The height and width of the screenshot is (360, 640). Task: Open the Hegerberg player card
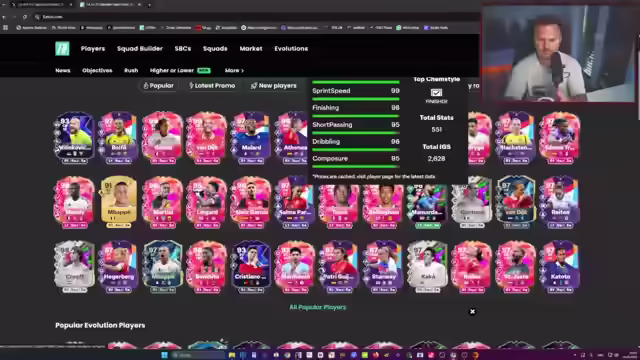[119, 267]
